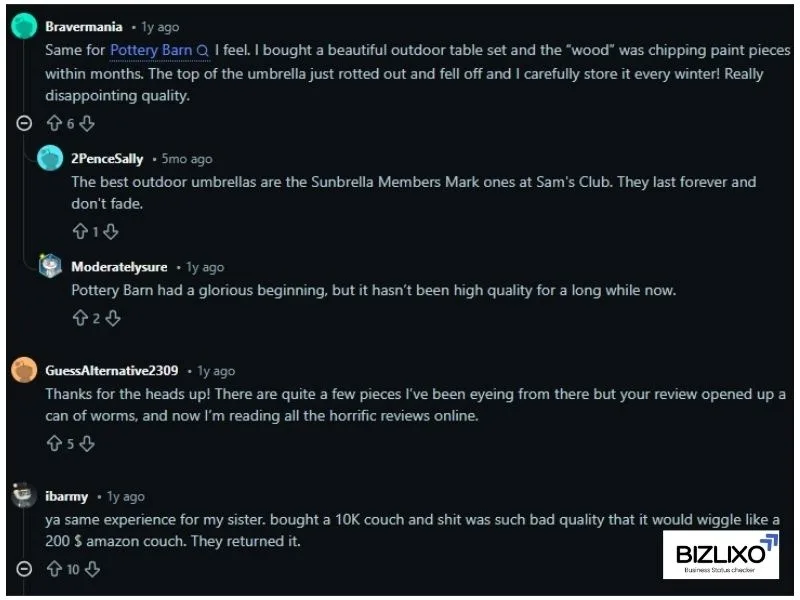
Task: Click GuessAlternative2309's orange avatar
Action: [24, 371]
